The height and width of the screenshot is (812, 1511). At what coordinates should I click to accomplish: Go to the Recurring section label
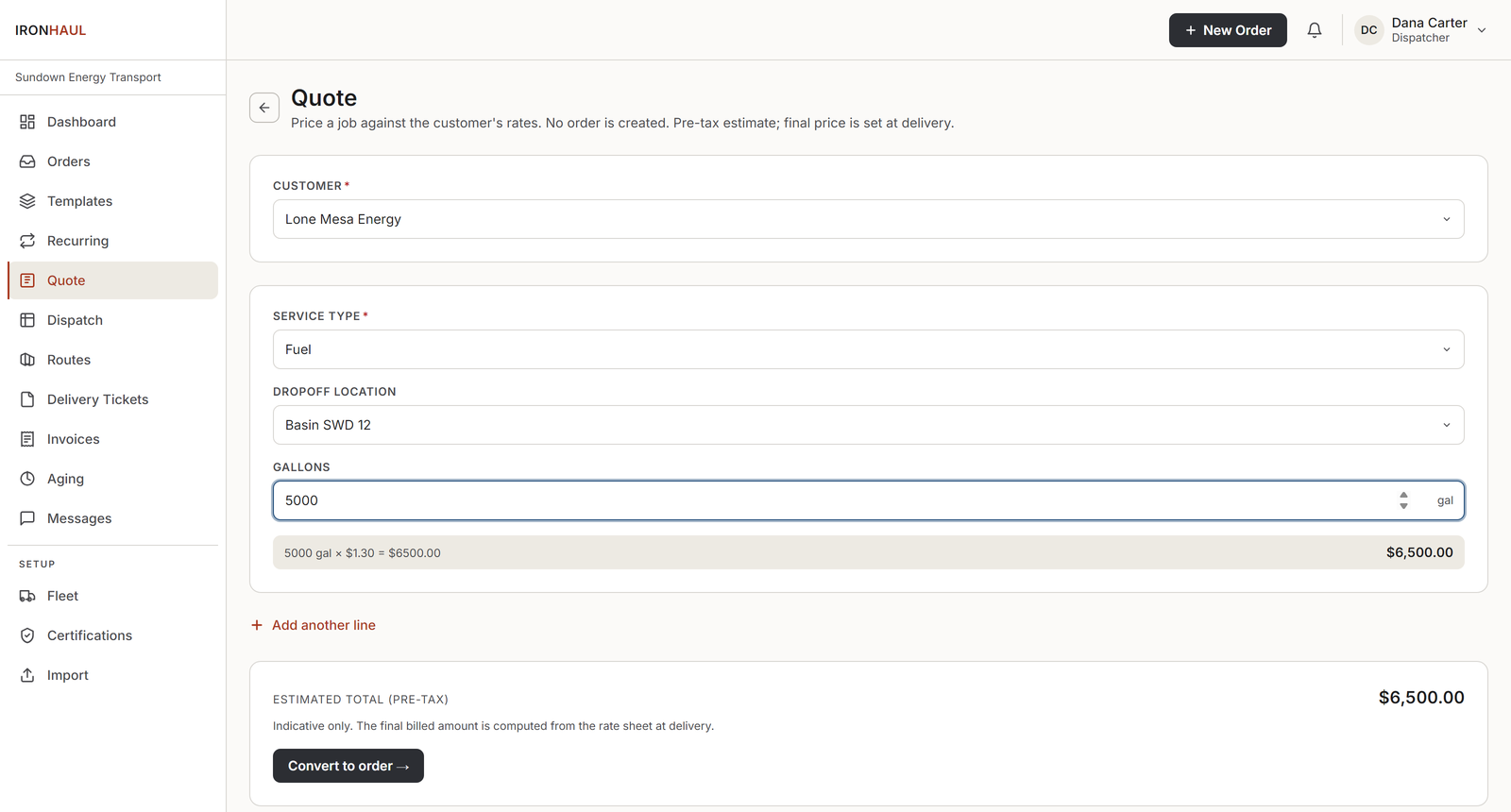tap(77, 241)
